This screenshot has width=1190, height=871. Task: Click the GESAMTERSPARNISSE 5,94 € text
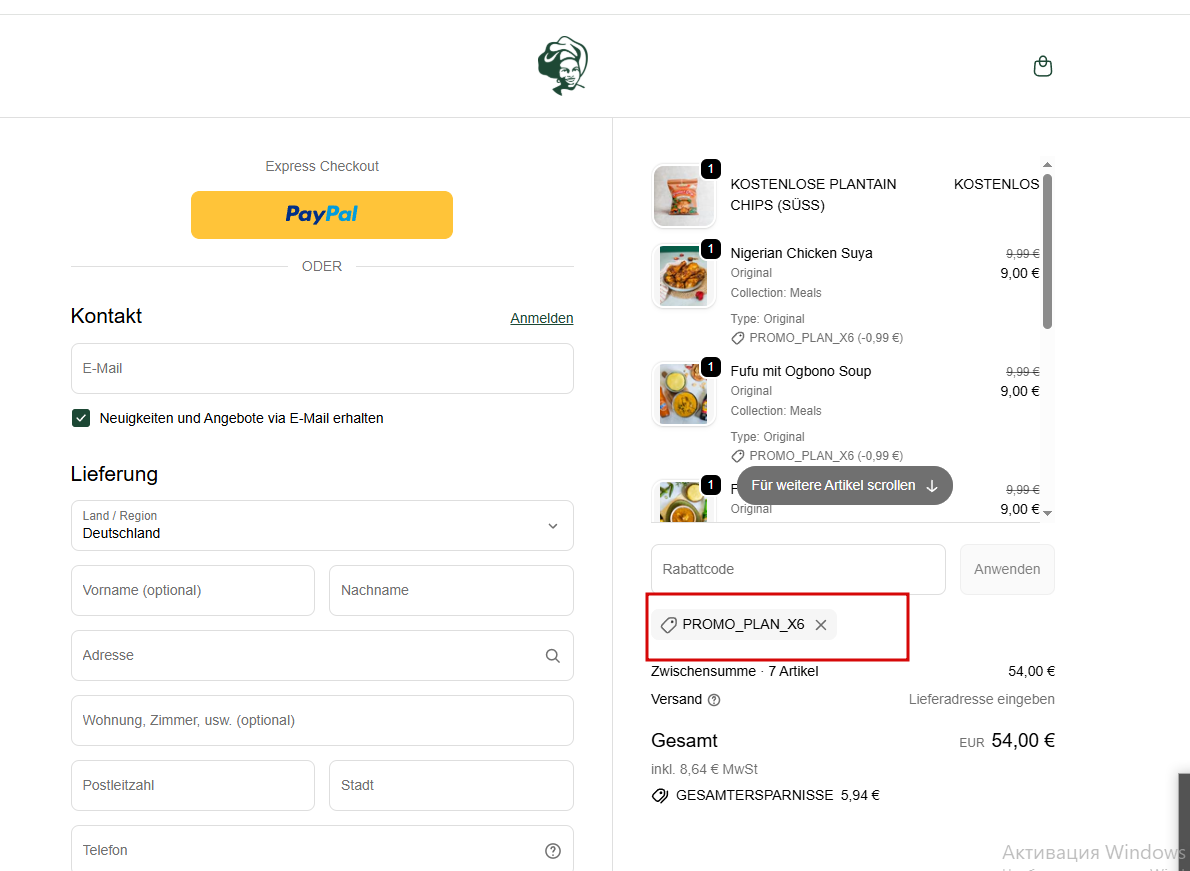(777, 796)
